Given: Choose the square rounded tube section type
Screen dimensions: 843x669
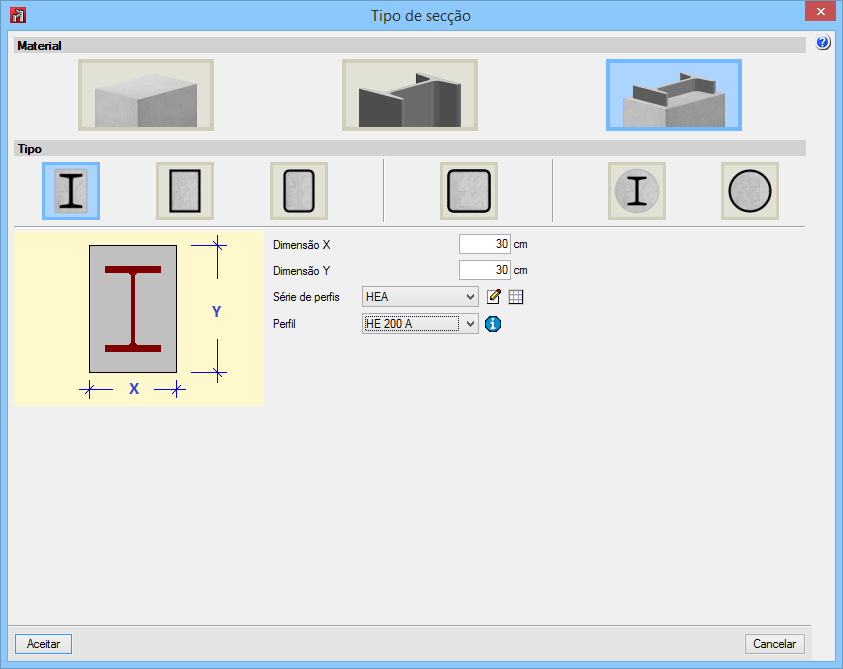Looking at the screenshot, I should click(469, 190).
